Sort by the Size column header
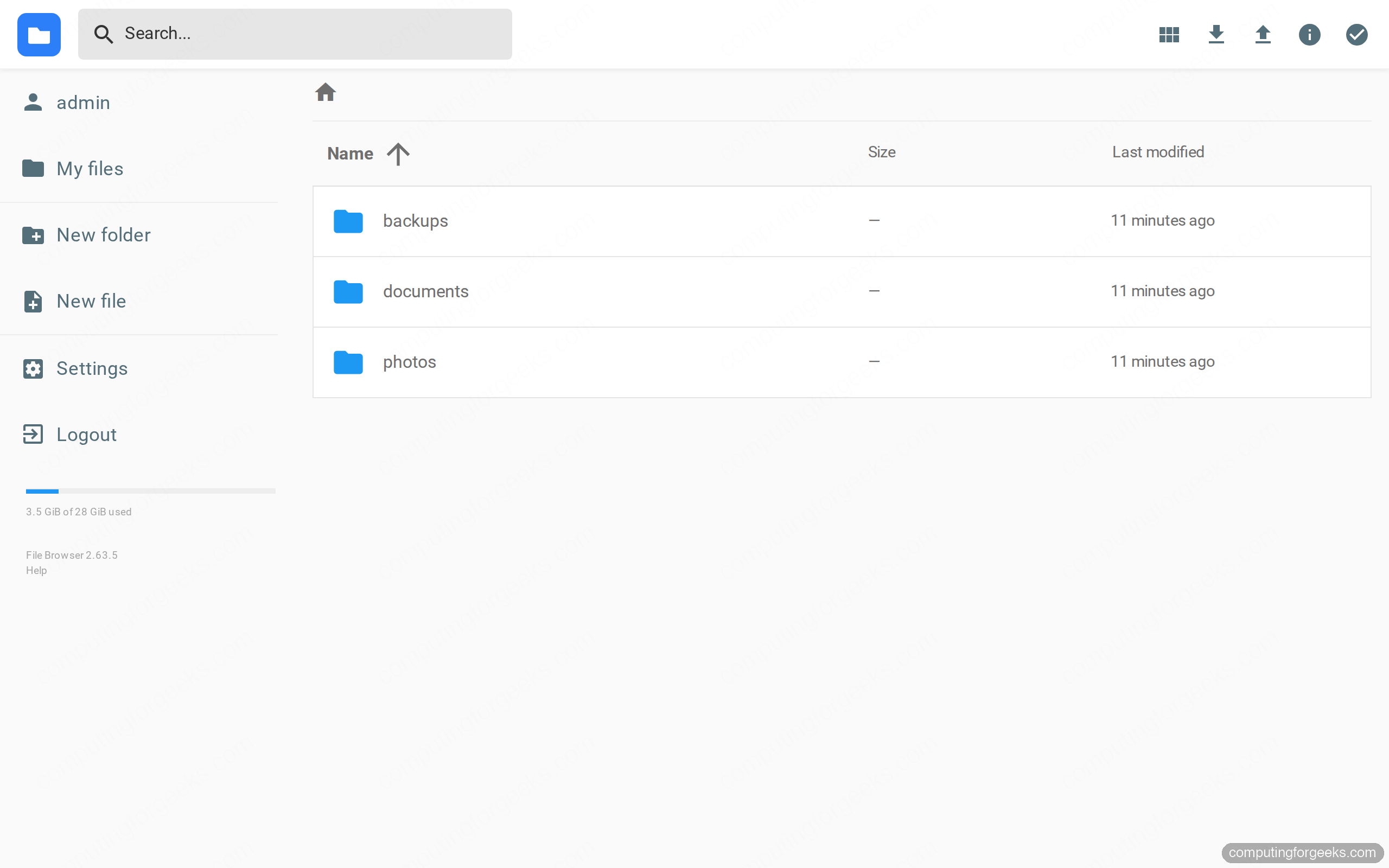Viewport: 1389px width, 868px height. point(882,152)
